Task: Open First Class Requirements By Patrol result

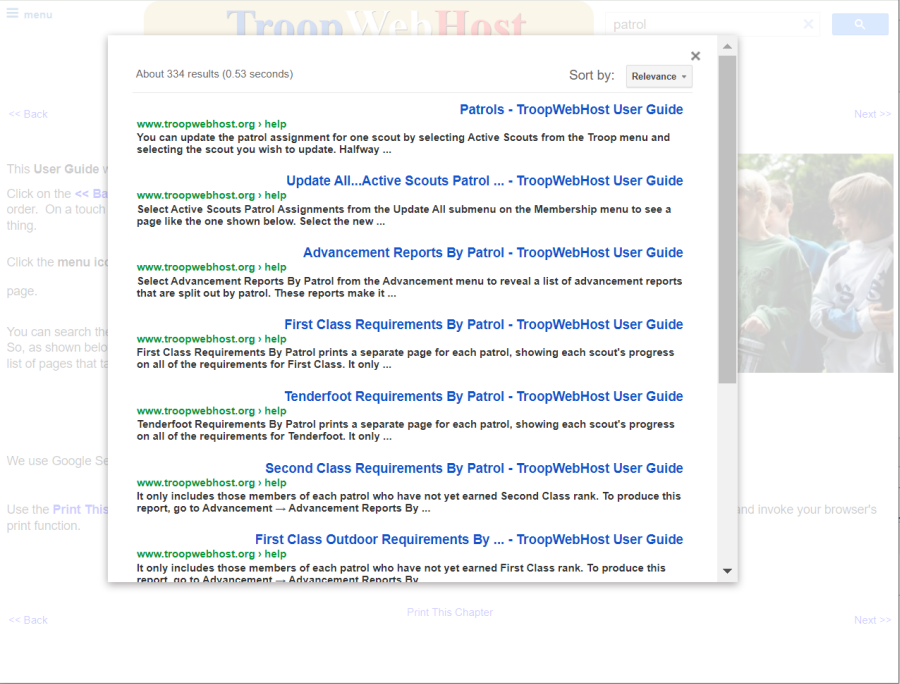Action: point(483,324)
